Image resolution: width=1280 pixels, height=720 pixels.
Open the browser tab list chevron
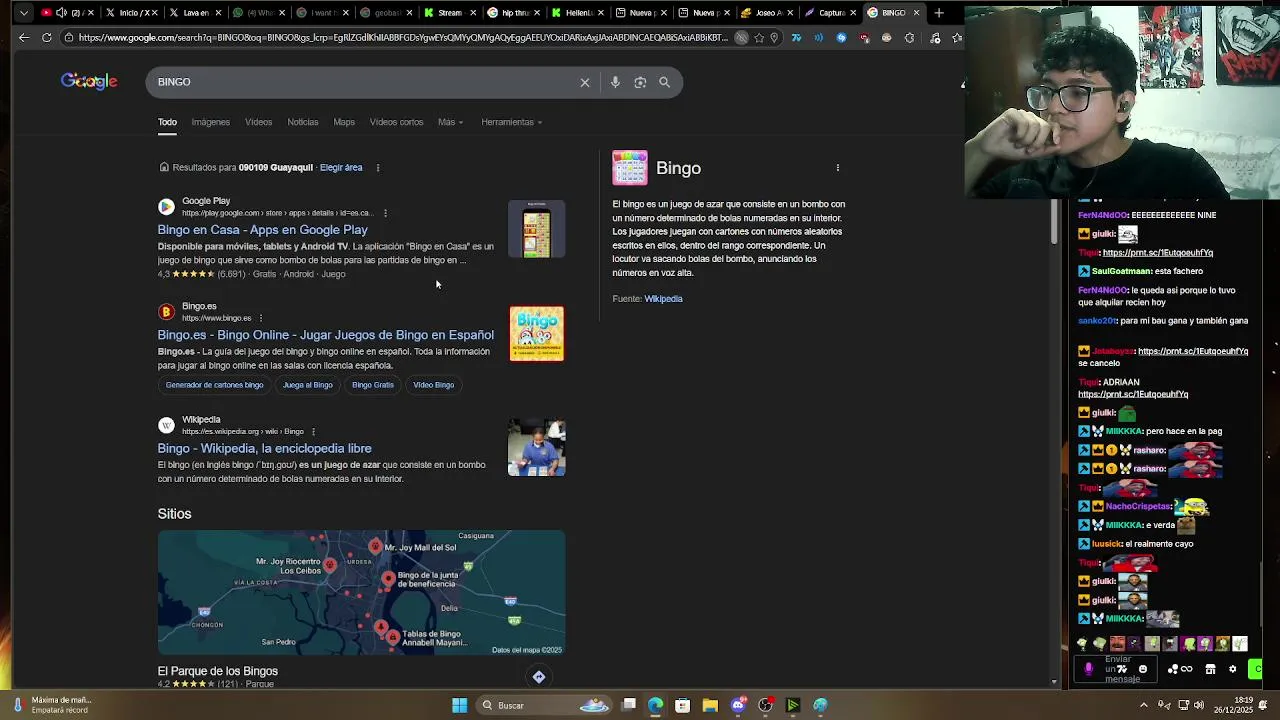tap(23, 12)
